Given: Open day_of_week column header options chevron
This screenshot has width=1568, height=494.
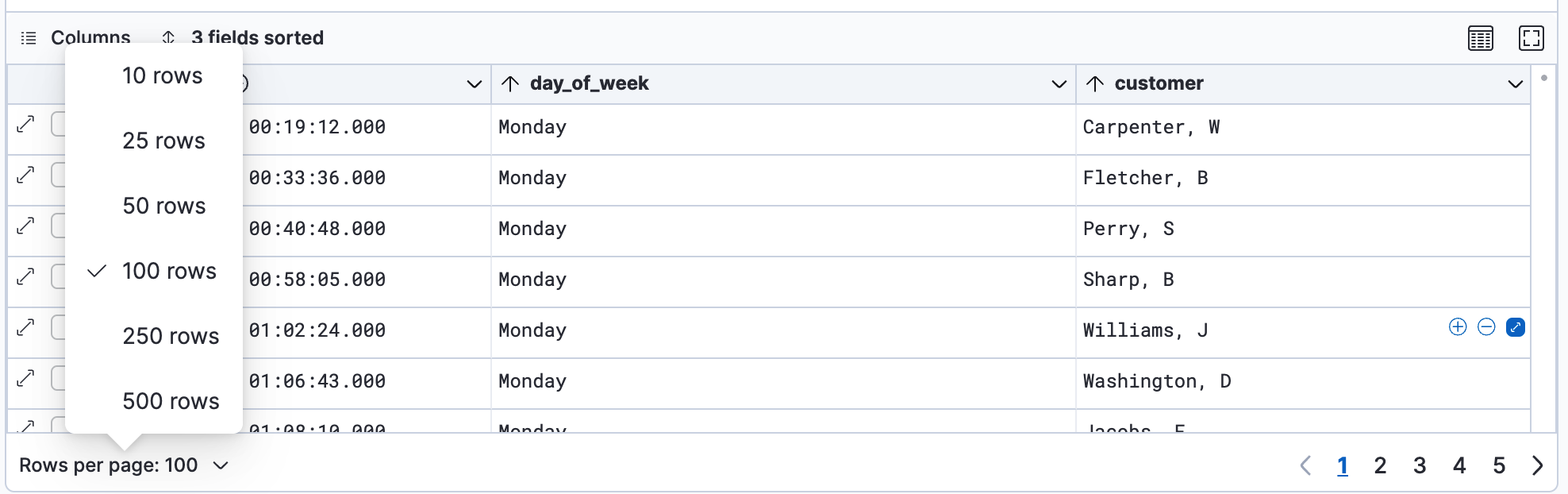Looking at the screenshot, I should coord(1058,84).
